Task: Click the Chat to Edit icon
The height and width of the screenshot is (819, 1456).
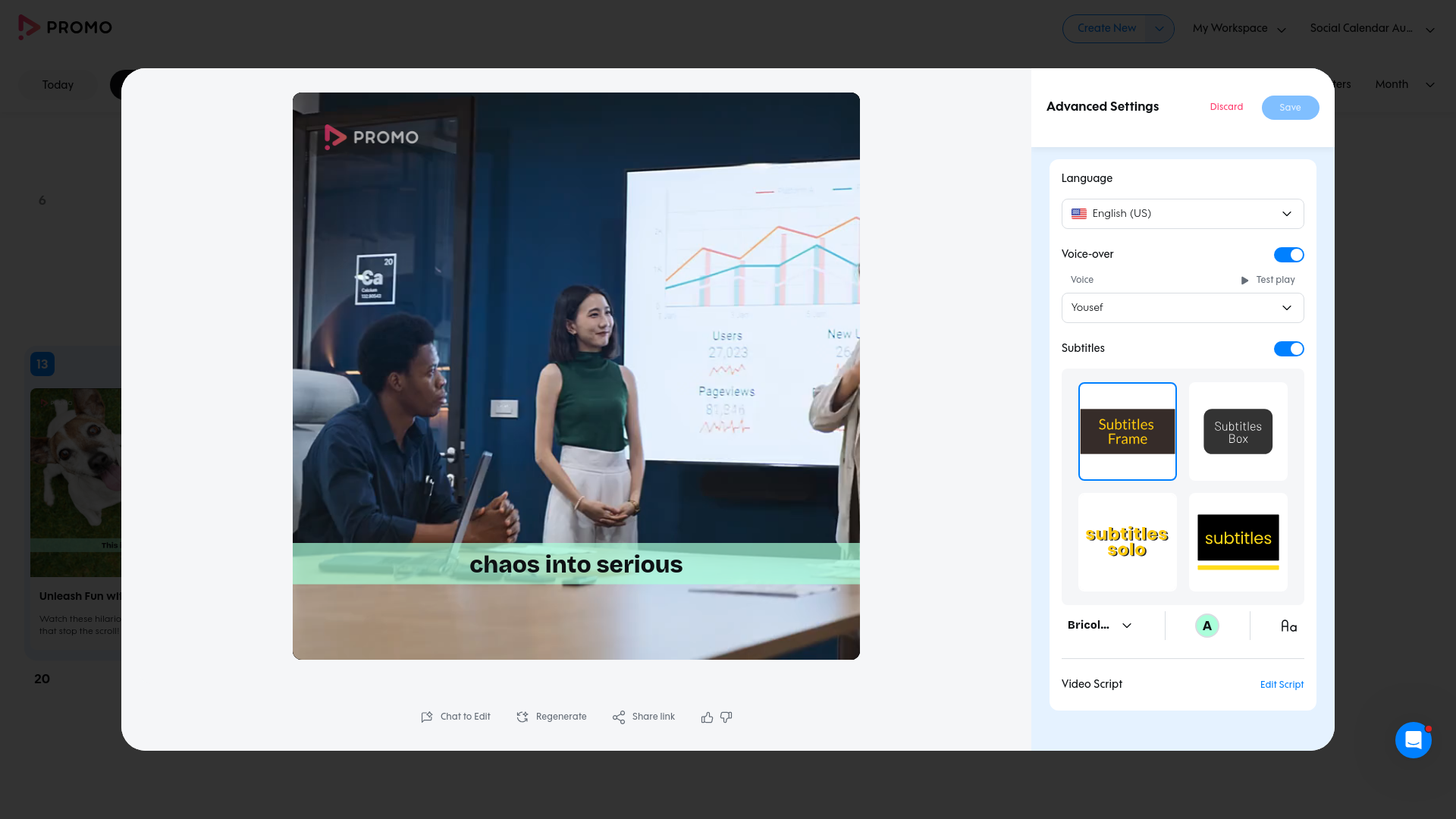Action: coord(427,717)
